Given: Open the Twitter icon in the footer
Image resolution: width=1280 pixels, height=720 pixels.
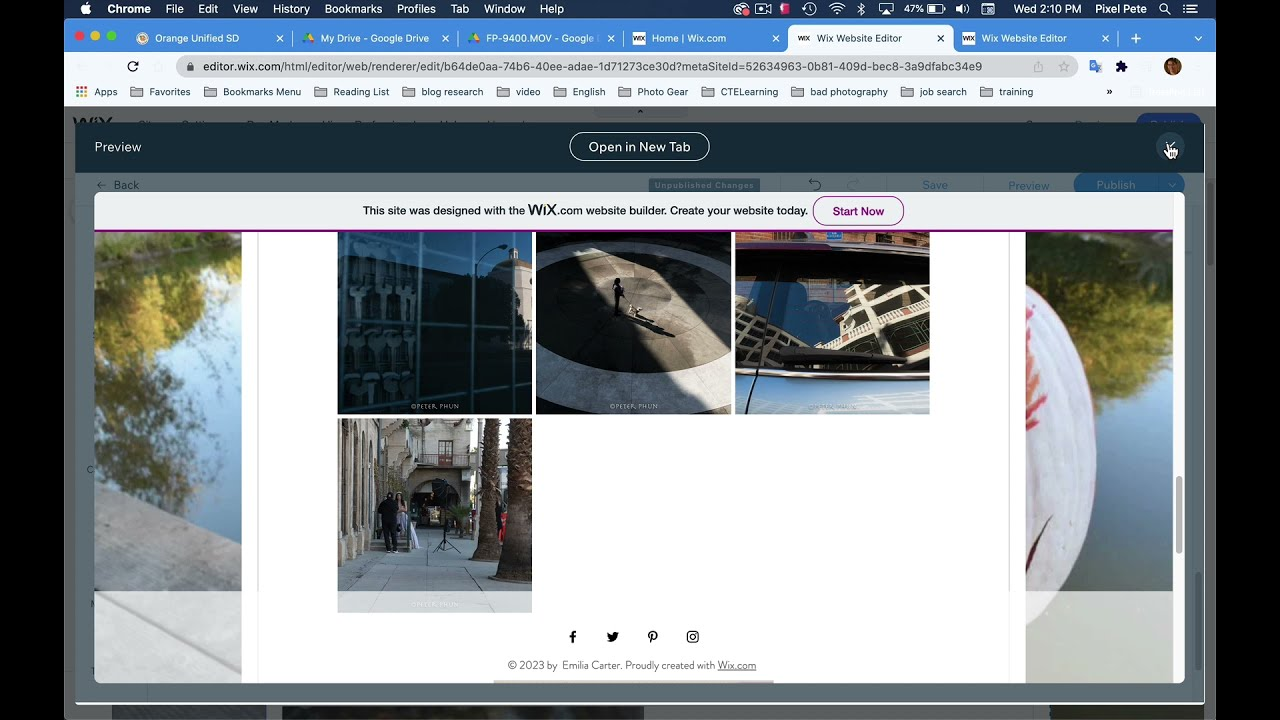Looking at the screenshot, I should [613, 636].
